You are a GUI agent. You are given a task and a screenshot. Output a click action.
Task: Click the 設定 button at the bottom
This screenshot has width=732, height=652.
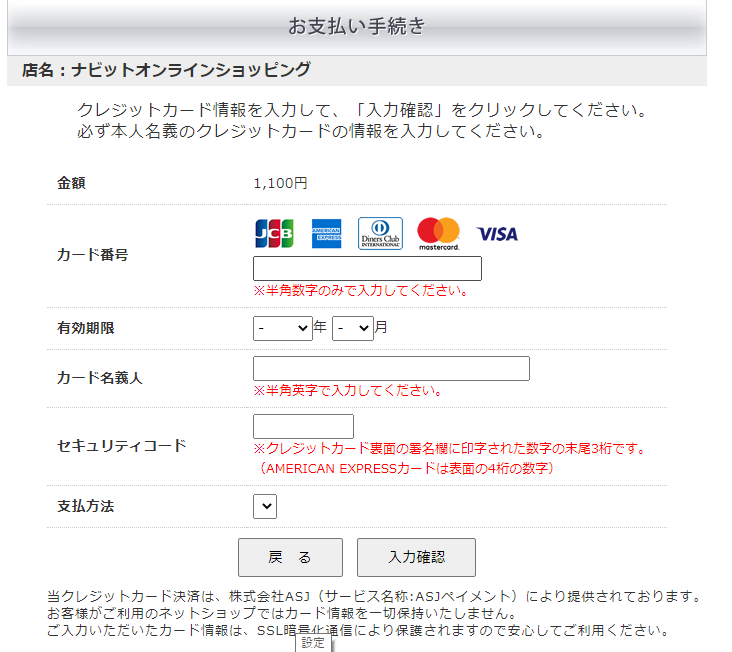tap(313, 643)
